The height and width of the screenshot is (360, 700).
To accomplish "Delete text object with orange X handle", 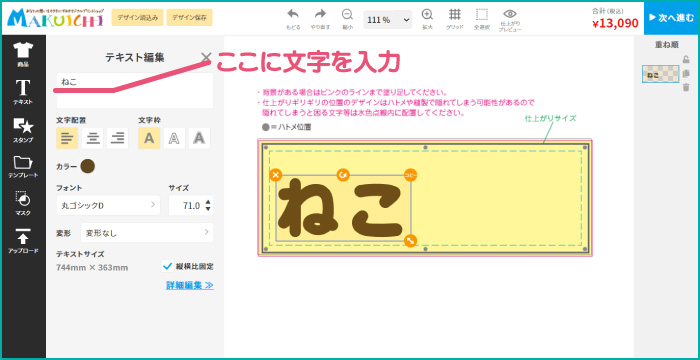I will coord(276,175).
